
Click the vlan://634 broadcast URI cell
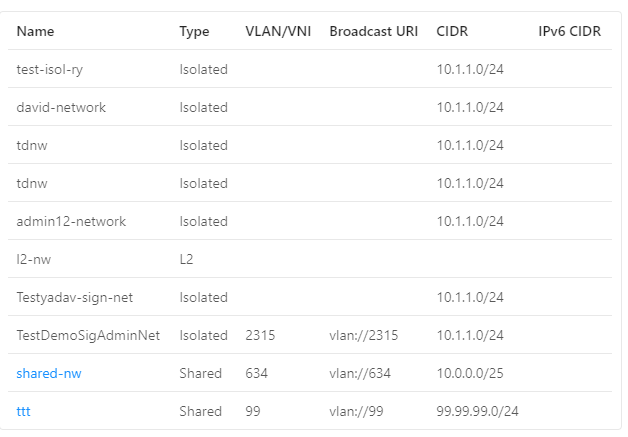click(360, 373)
